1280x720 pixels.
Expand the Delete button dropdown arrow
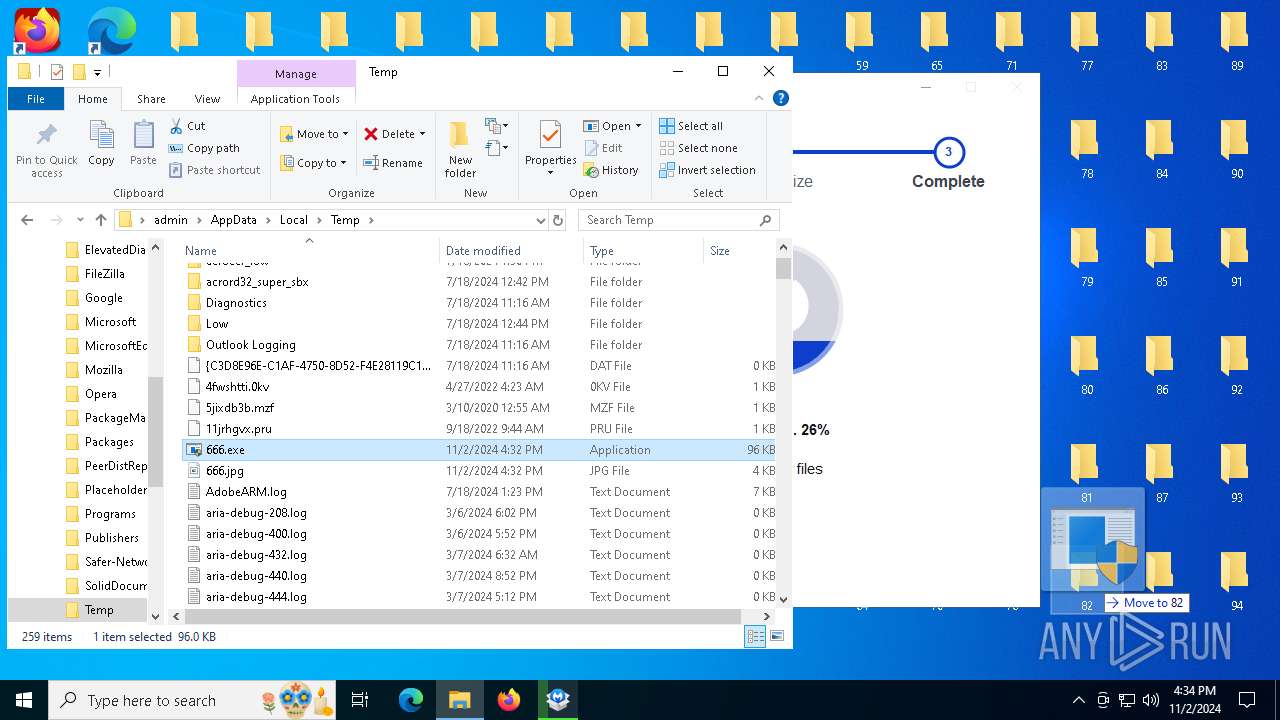point(422,134)
